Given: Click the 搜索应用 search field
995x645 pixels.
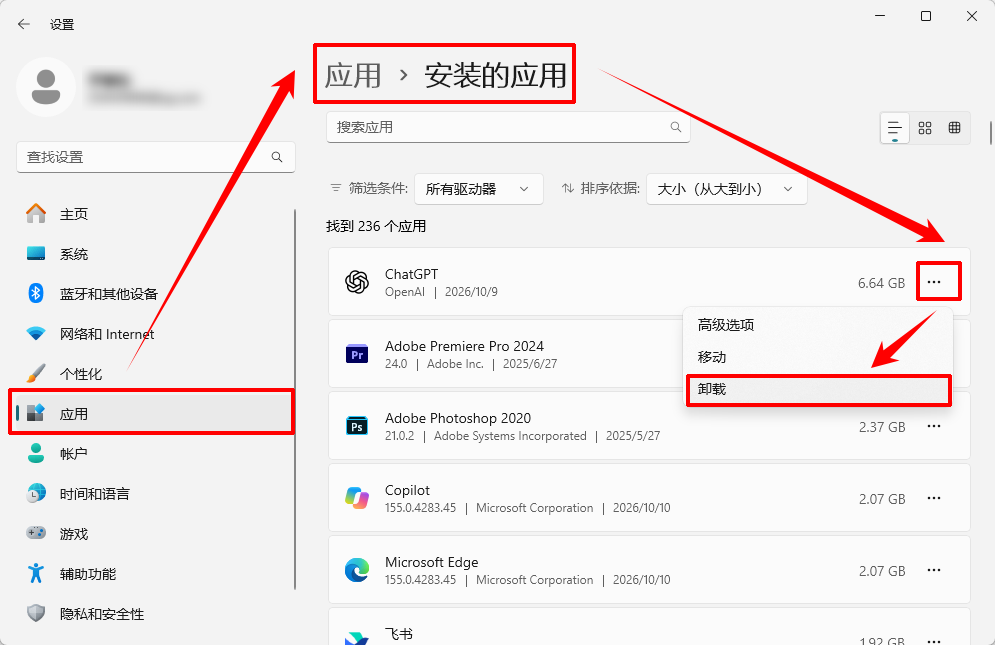Looking at the screenshot, I should [508, 128].
